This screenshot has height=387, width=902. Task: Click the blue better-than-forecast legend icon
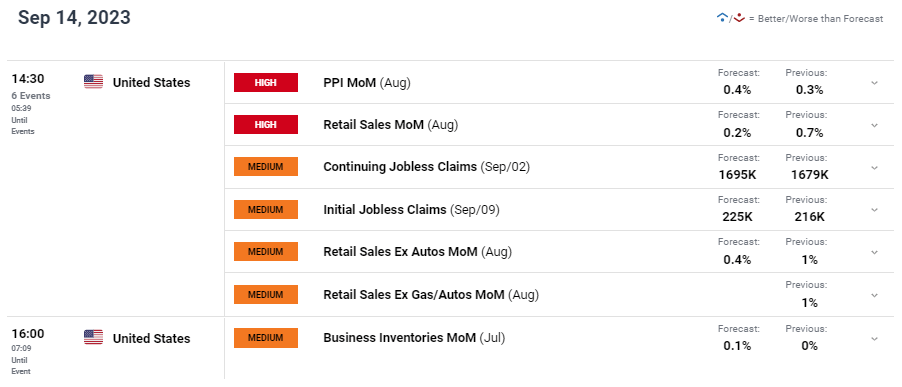pos(722,18)
